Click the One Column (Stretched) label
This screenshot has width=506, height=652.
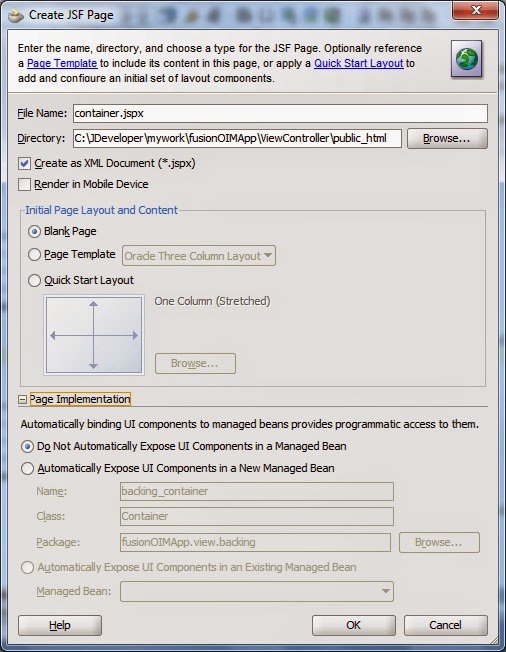point(212,301)
